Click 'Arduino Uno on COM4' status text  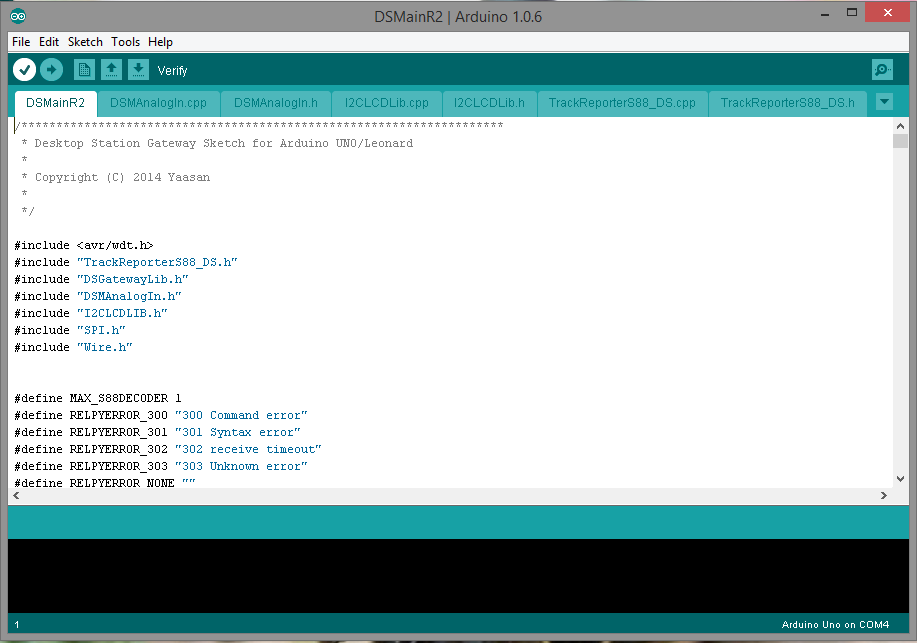[835, 624]
